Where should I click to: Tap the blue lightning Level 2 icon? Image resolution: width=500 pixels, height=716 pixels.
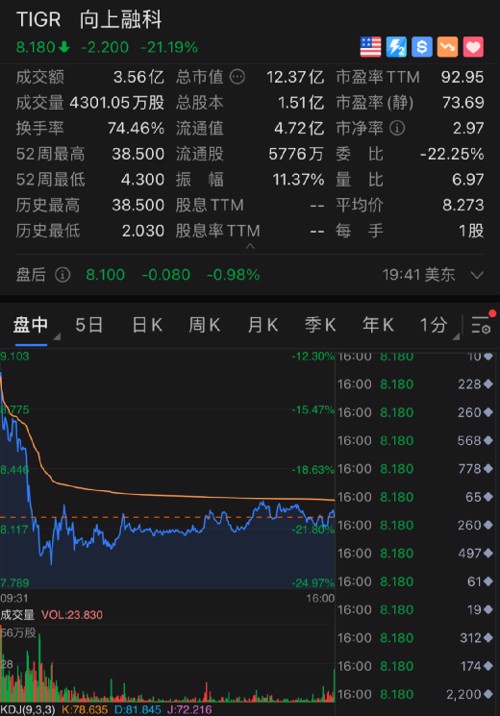click(x=396, y=47)
